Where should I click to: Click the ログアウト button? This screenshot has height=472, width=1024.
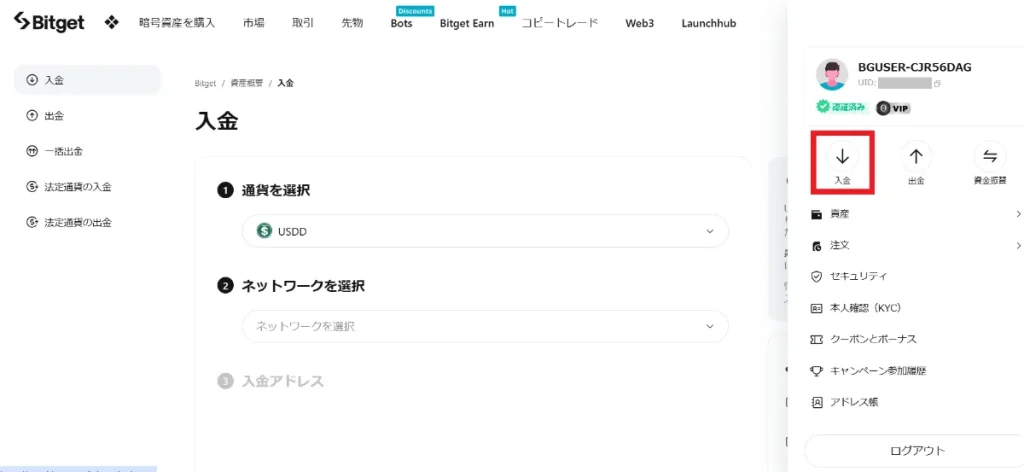click(x=917, y=450)
